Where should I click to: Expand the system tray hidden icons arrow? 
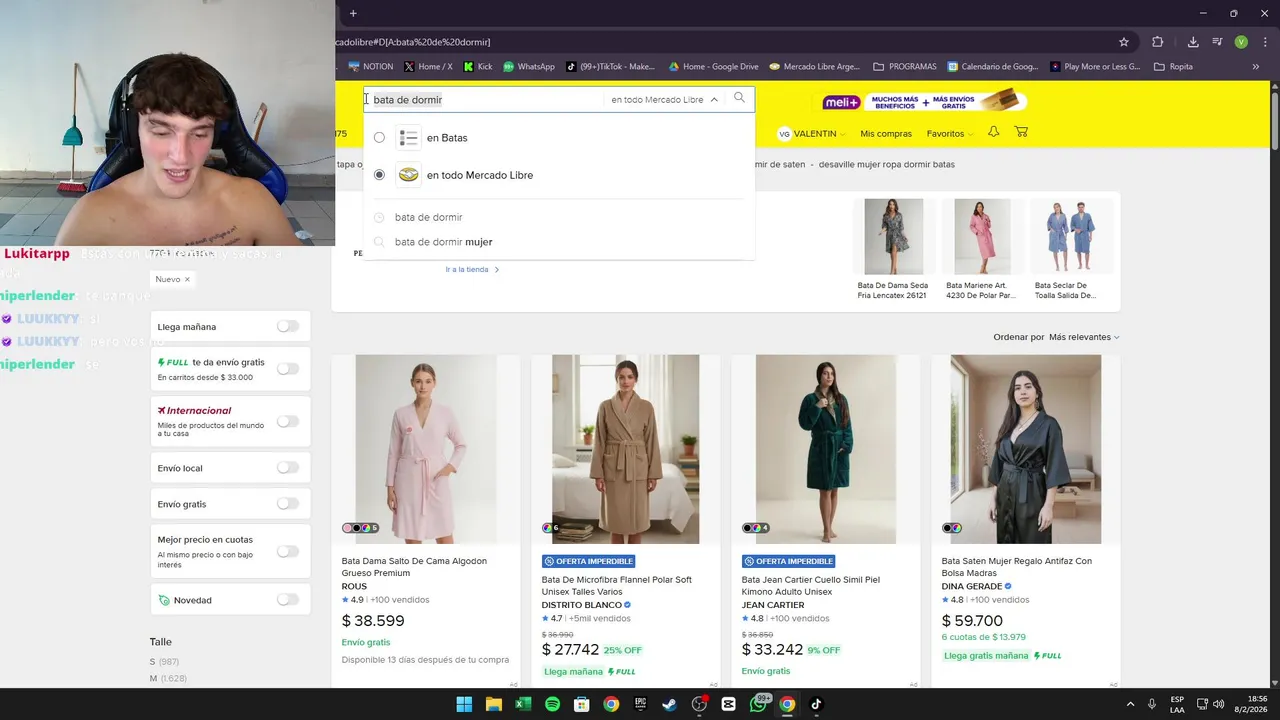1130,704
